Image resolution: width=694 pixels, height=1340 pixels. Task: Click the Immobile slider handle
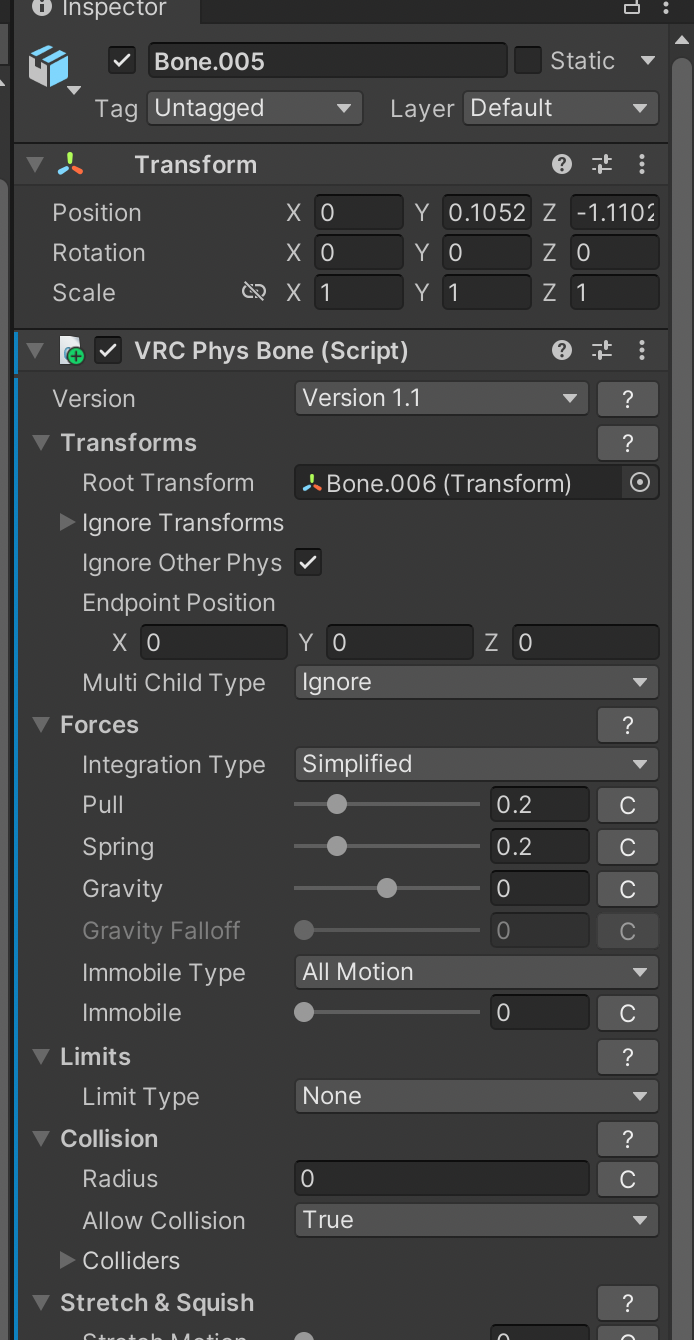tap(304, 1012)
